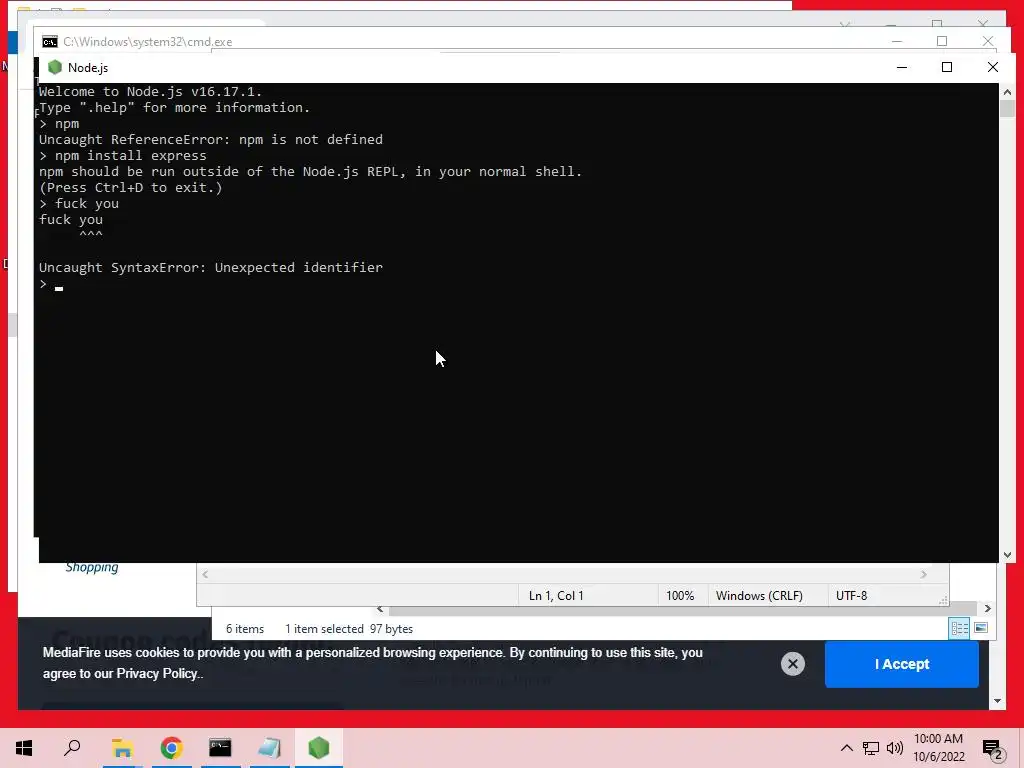Click File Explorer scroll left arrow
This screenshot has height=768, width=1024.
coord(380,609)
